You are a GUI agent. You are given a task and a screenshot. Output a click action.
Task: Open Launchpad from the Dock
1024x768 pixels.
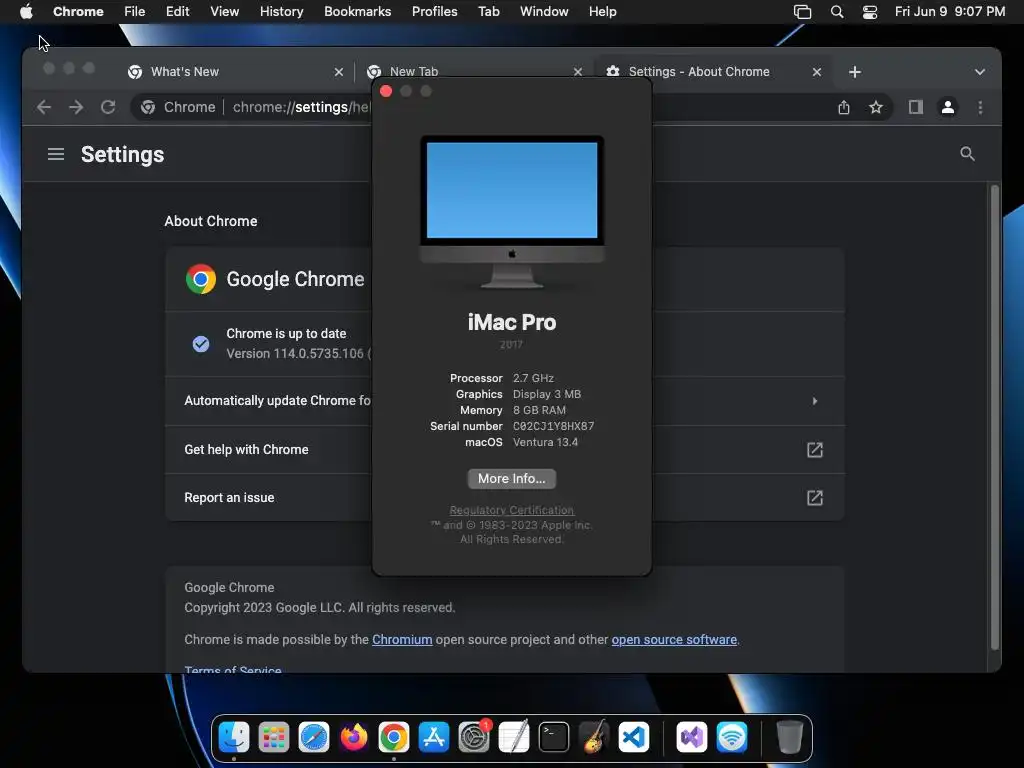[274, 738]
